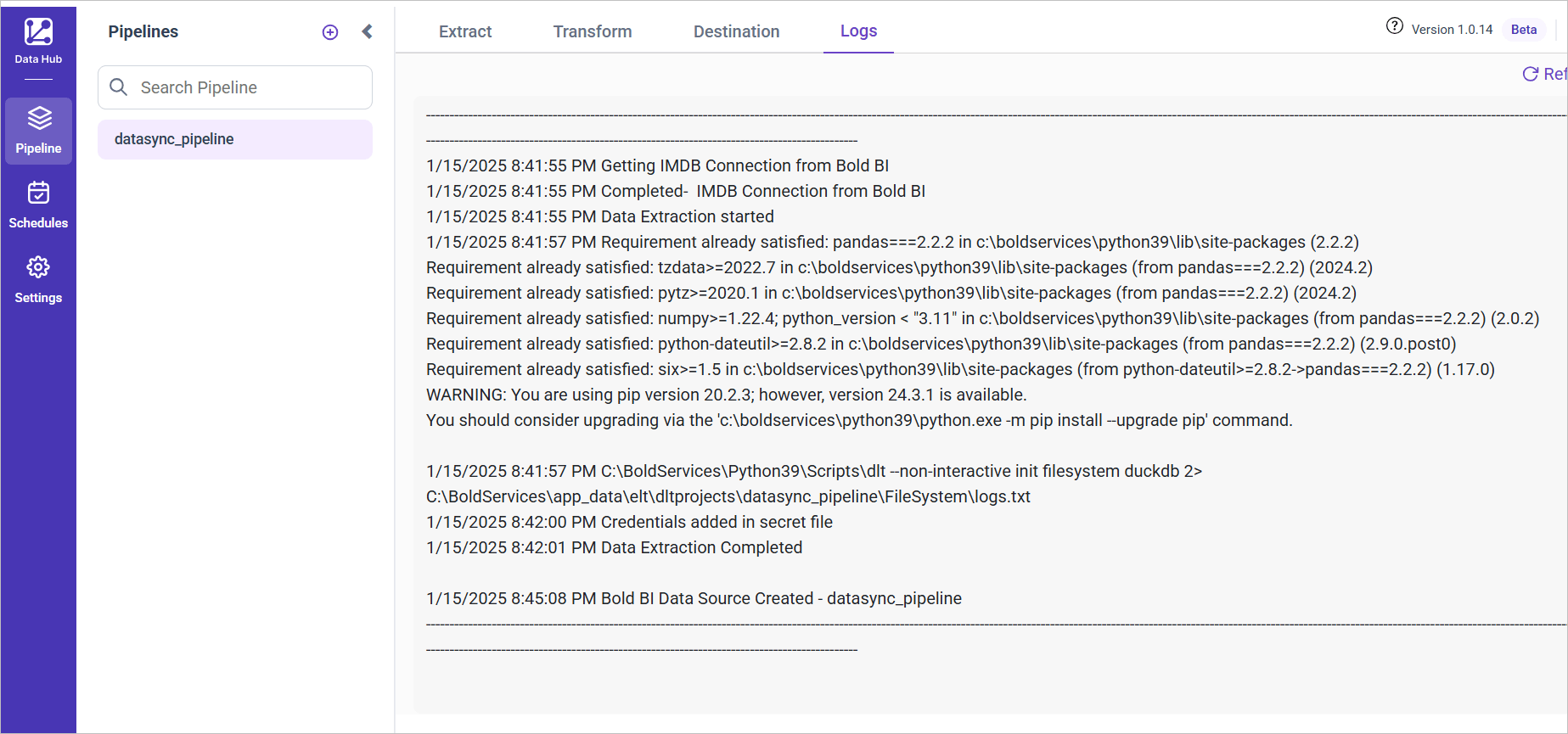Select the datasync_pipeline list entry
1568x734 pixels.
point(235,139)
